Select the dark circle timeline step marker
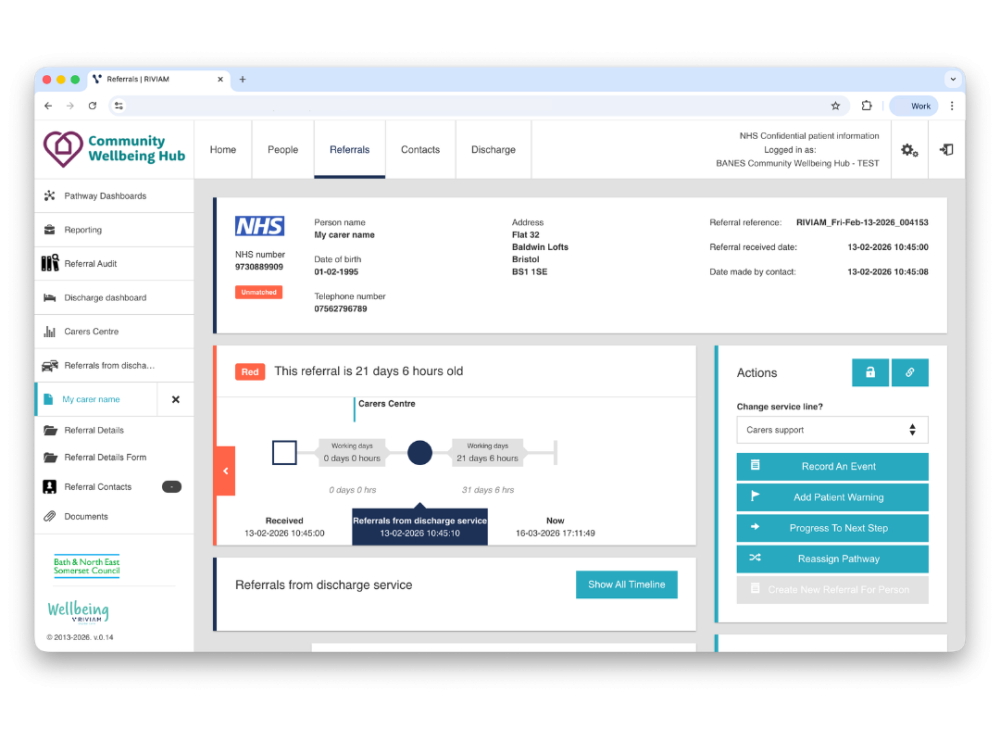This screenshot has height=741, width=1000. pyautogui.click(x=420, y=453)
